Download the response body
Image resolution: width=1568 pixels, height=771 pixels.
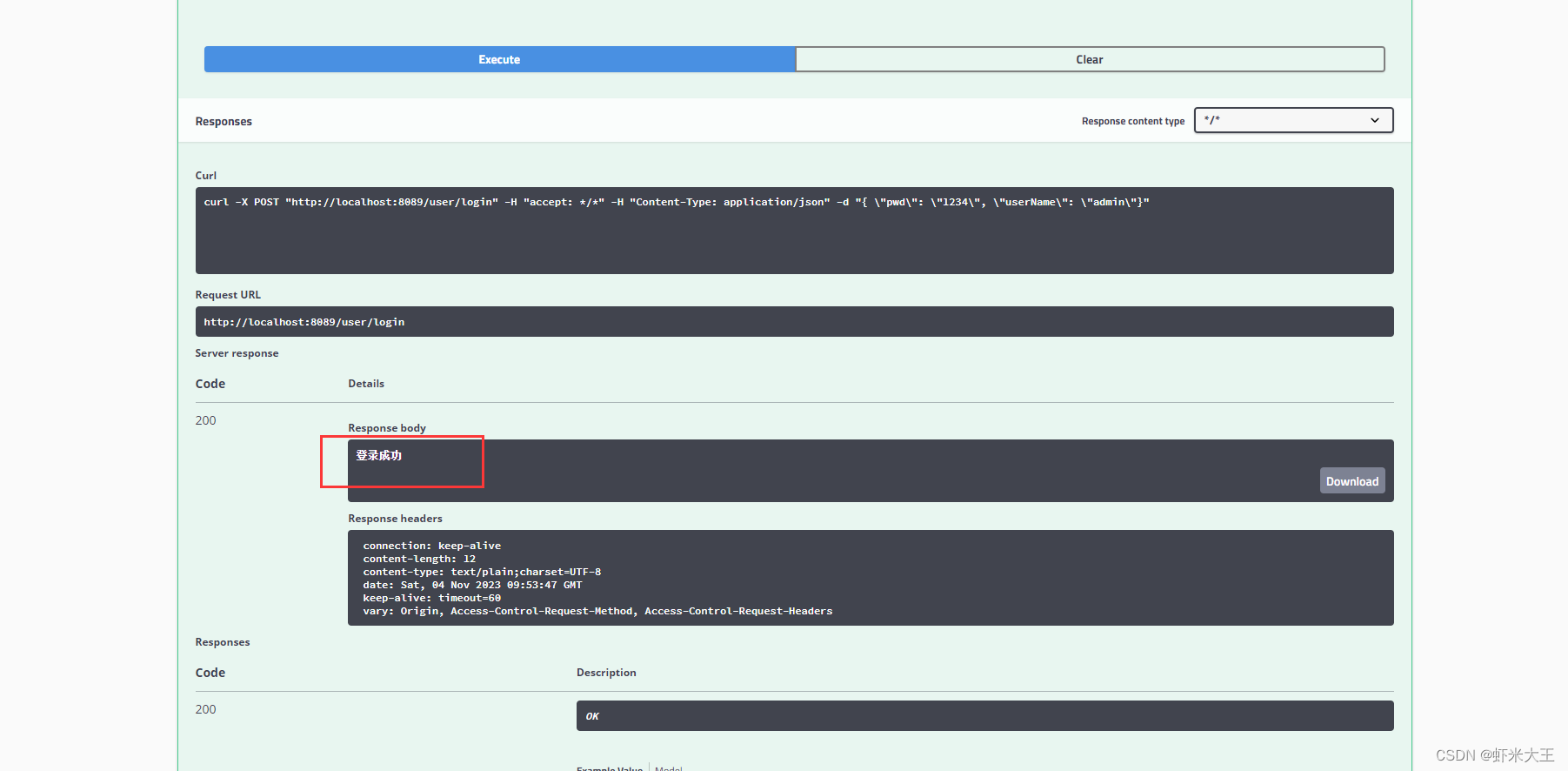[1351, 481]
